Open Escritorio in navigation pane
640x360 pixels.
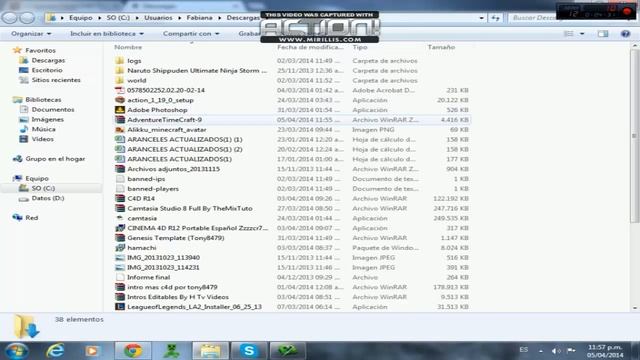coord(47,70)
